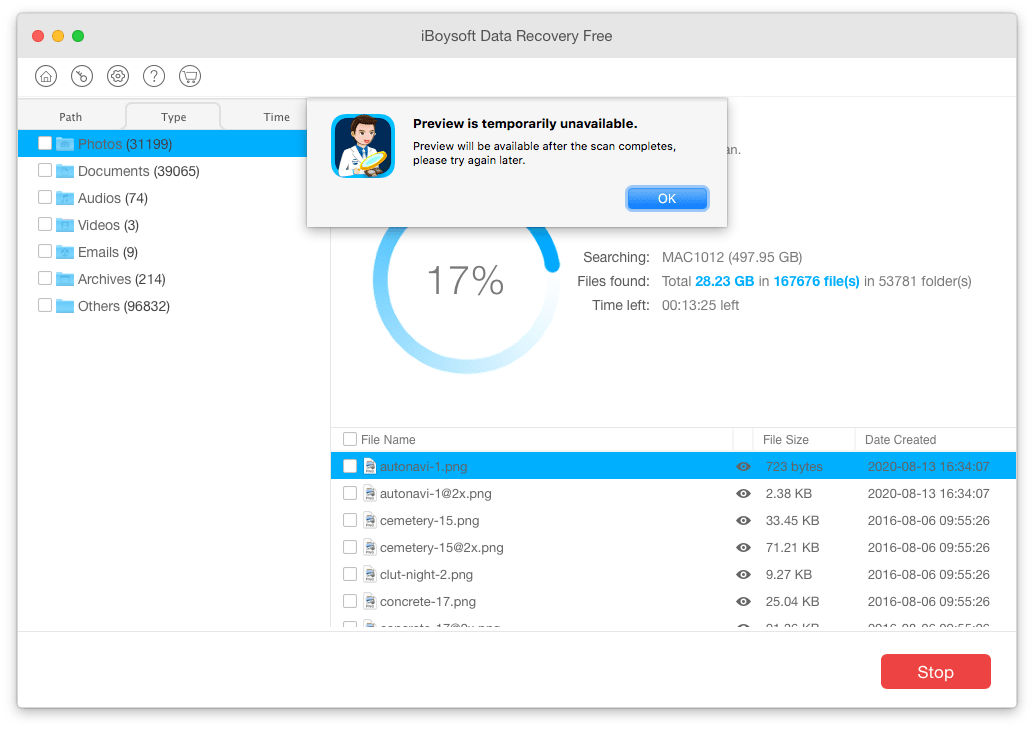Click the 17% circular progress indicator
This screenshot has height=729, width=1034.
pyautogui.click(x=466, y=281)
